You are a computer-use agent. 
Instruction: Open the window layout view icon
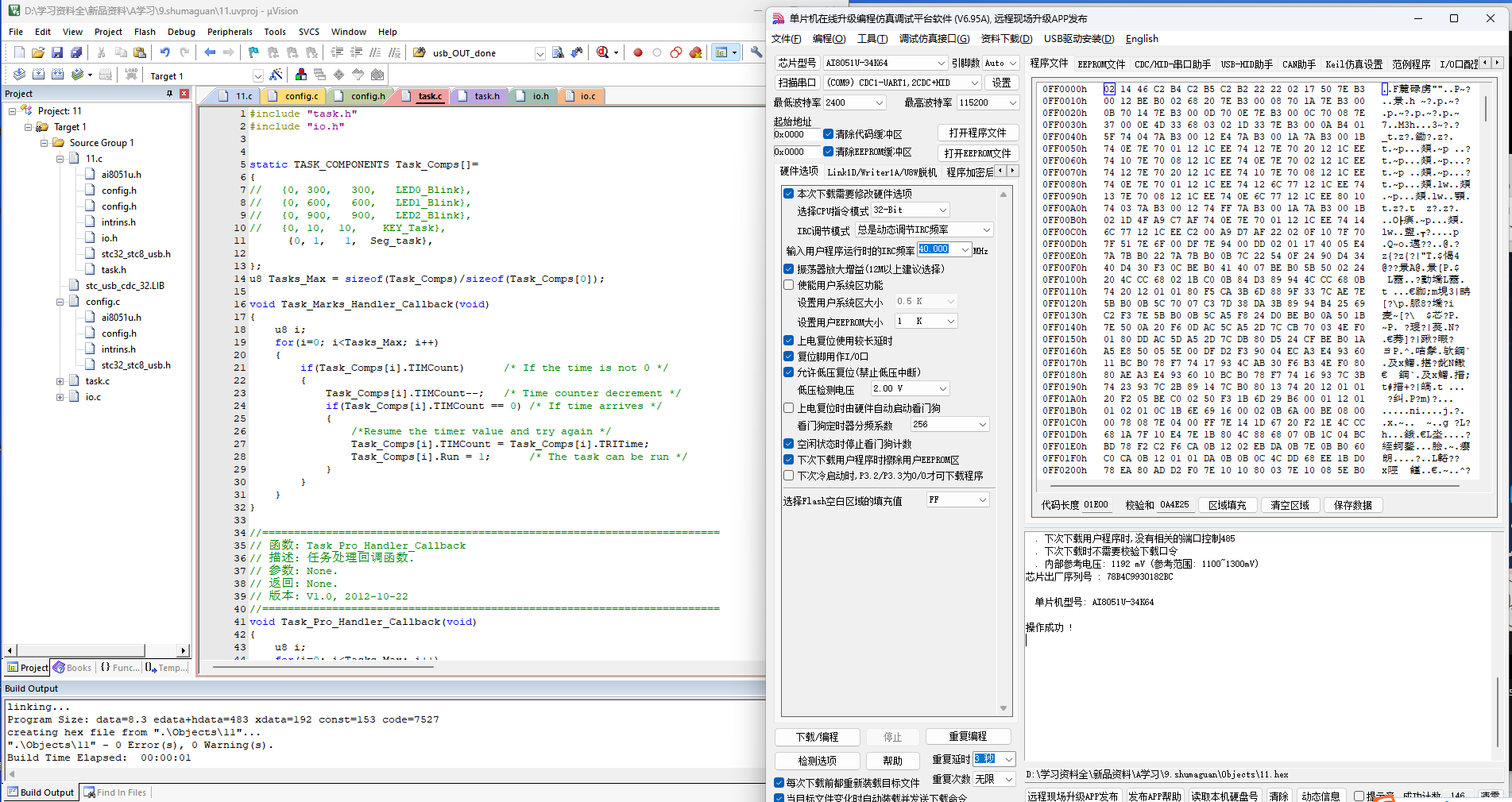[721, 52]
